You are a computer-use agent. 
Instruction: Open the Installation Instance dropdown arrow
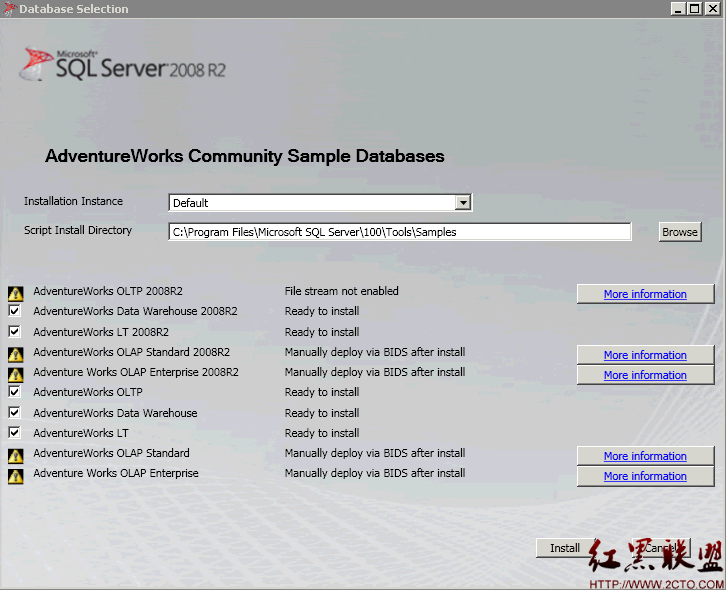[463, 202]
